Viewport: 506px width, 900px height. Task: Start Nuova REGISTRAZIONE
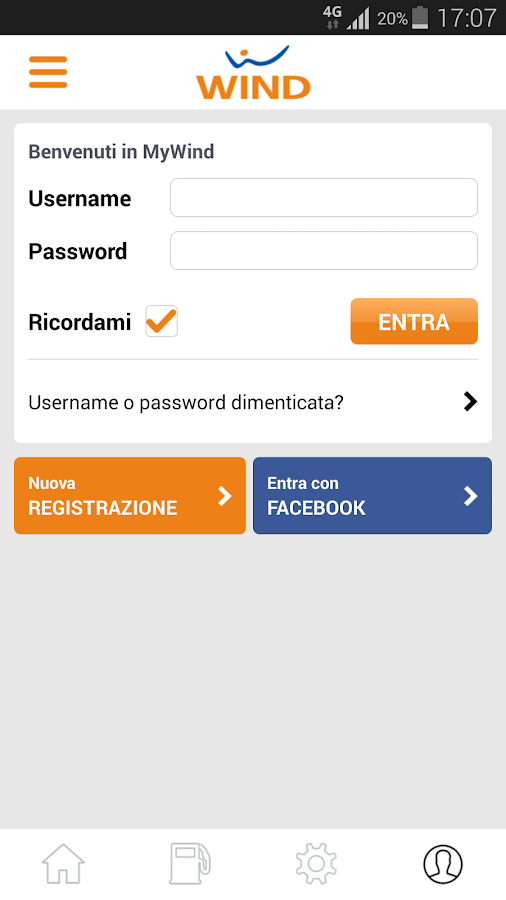click(x=130, y=495)
